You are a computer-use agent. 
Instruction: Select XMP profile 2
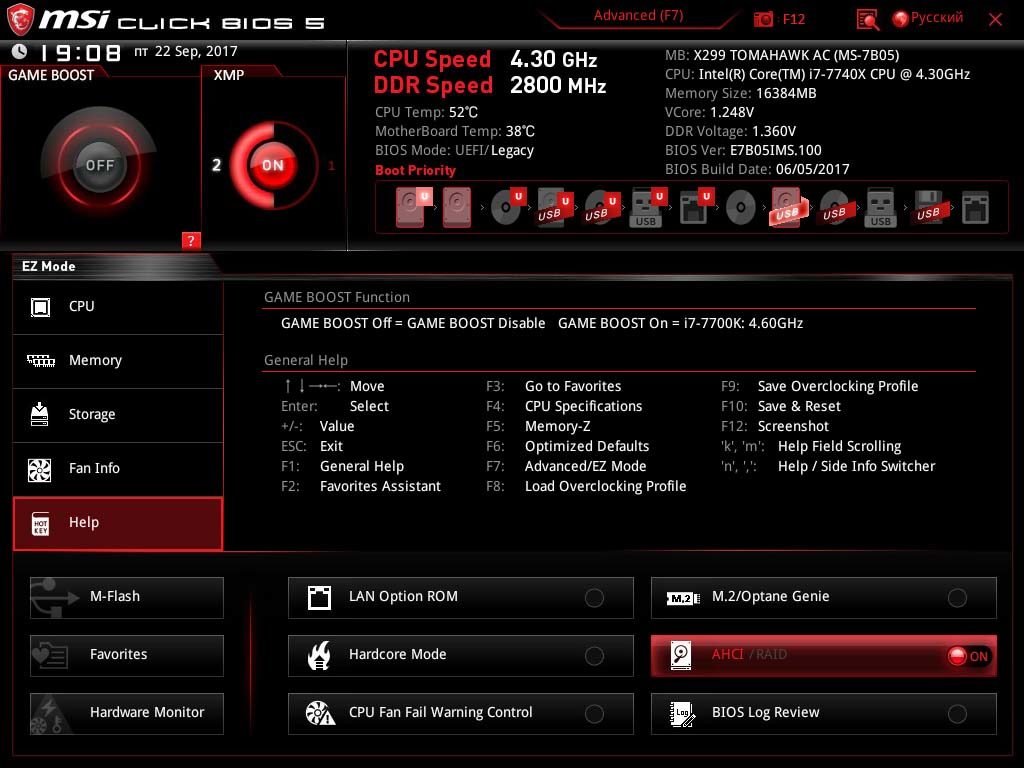pos(216,165)
